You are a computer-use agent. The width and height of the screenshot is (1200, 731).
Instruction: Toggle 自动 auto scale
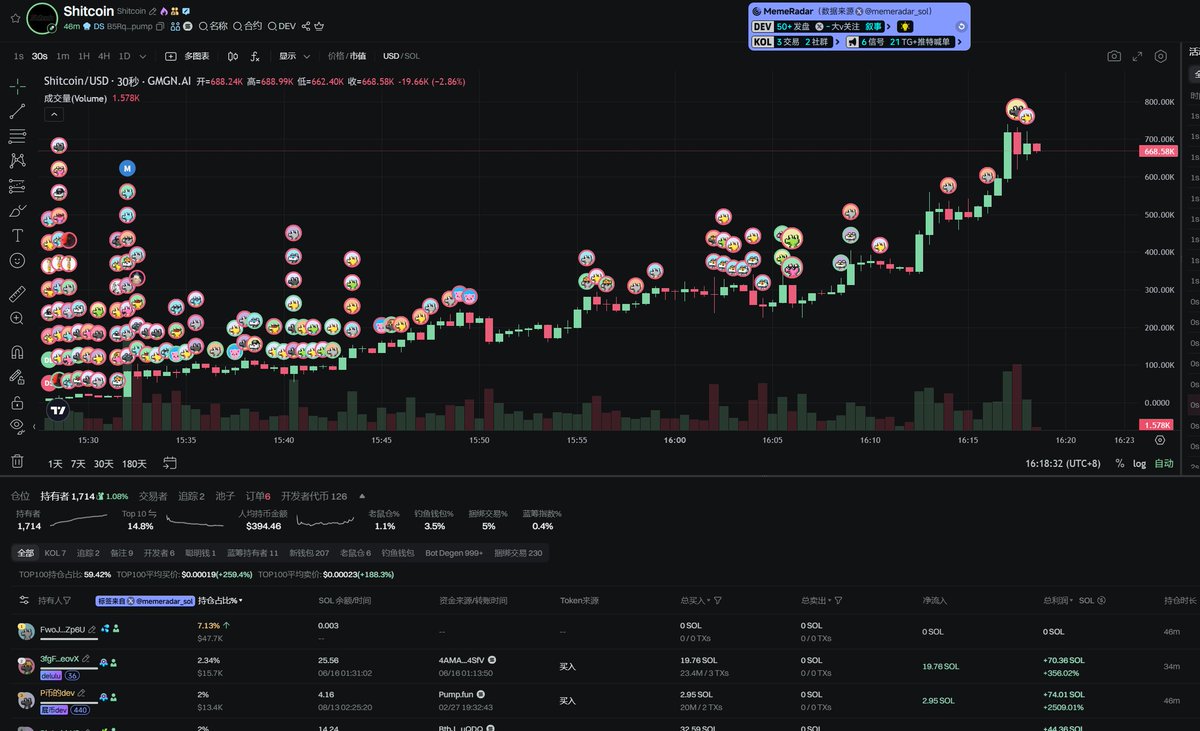[1164, 464]
